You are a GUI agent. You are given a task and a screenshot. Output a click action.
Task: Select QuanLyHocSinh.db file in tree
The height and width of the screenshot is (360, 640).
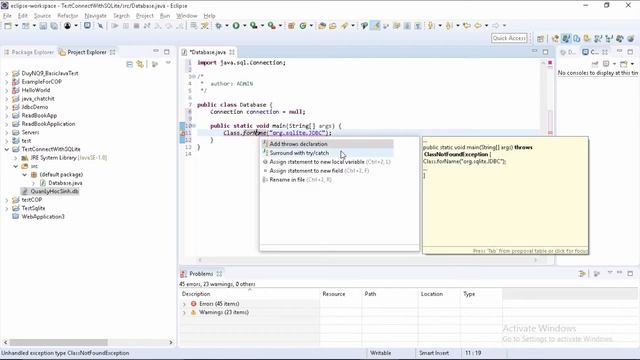coord(54,191)
